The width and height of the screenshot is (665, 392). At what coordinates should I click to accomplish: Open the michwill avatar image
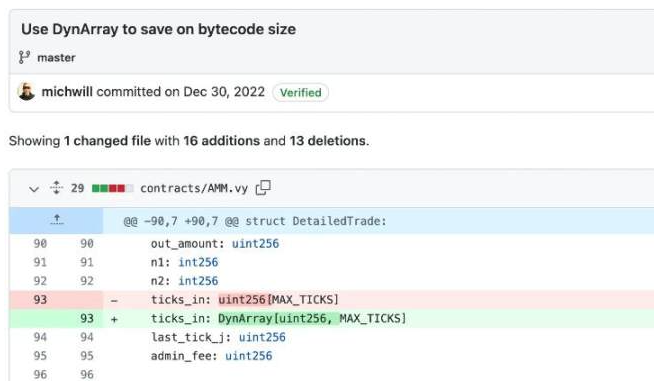tap(26, 92)
